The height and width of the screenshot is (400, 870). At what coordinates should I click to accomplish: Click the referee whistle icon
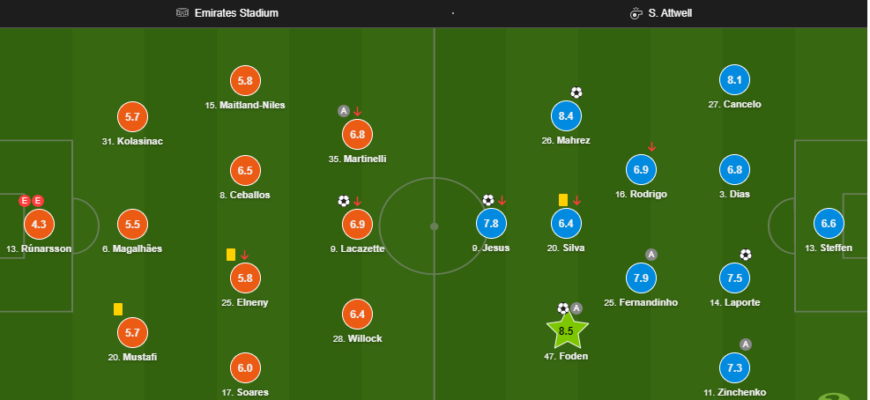[x=636, y=13]
